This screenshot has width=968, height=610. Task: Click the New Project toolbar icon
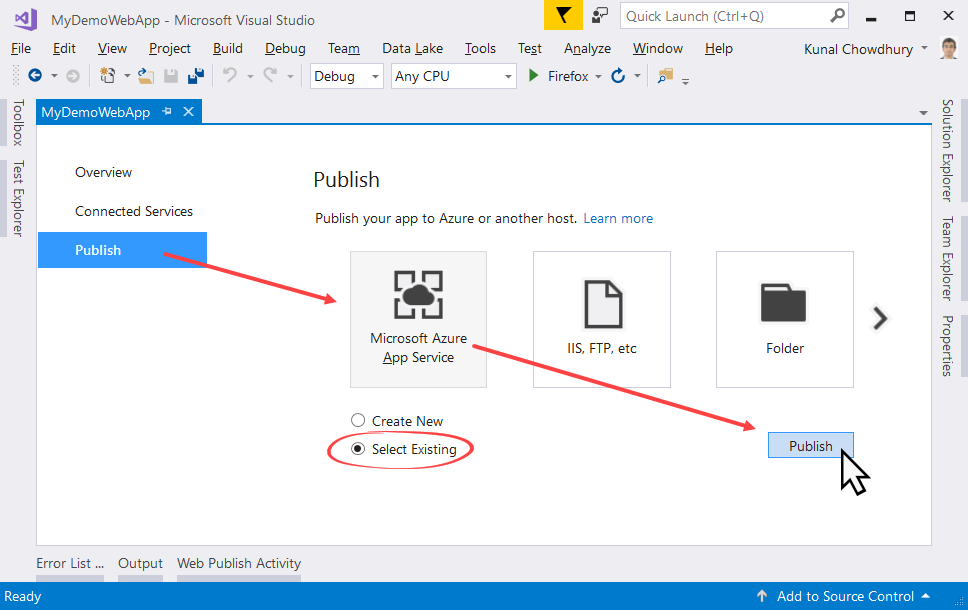point(108,76)
